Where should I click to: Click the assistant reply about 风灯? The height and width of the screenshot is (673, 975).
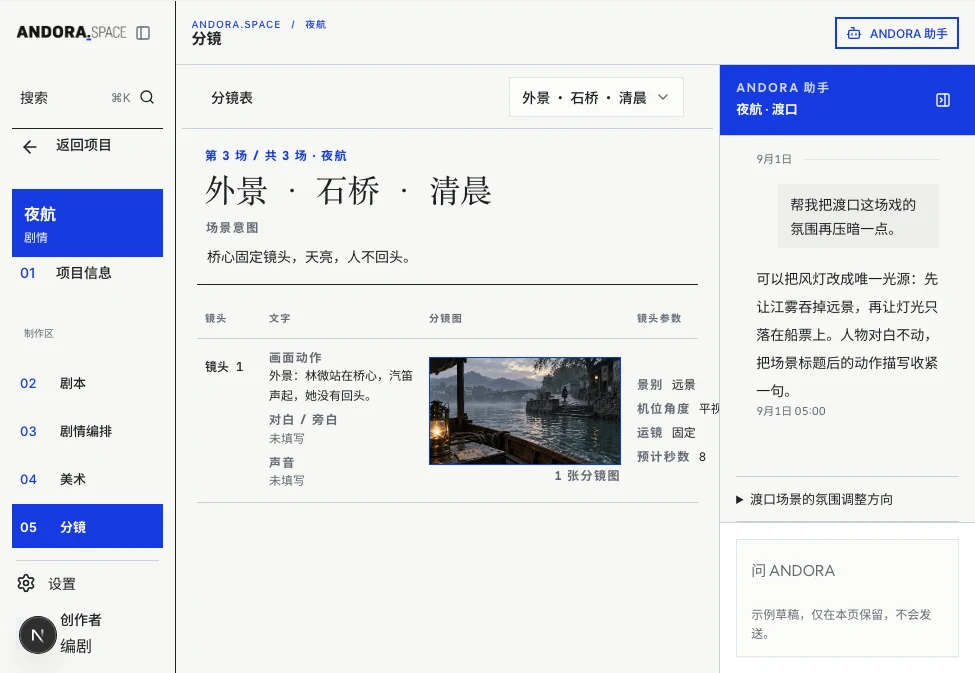(847, 335)
